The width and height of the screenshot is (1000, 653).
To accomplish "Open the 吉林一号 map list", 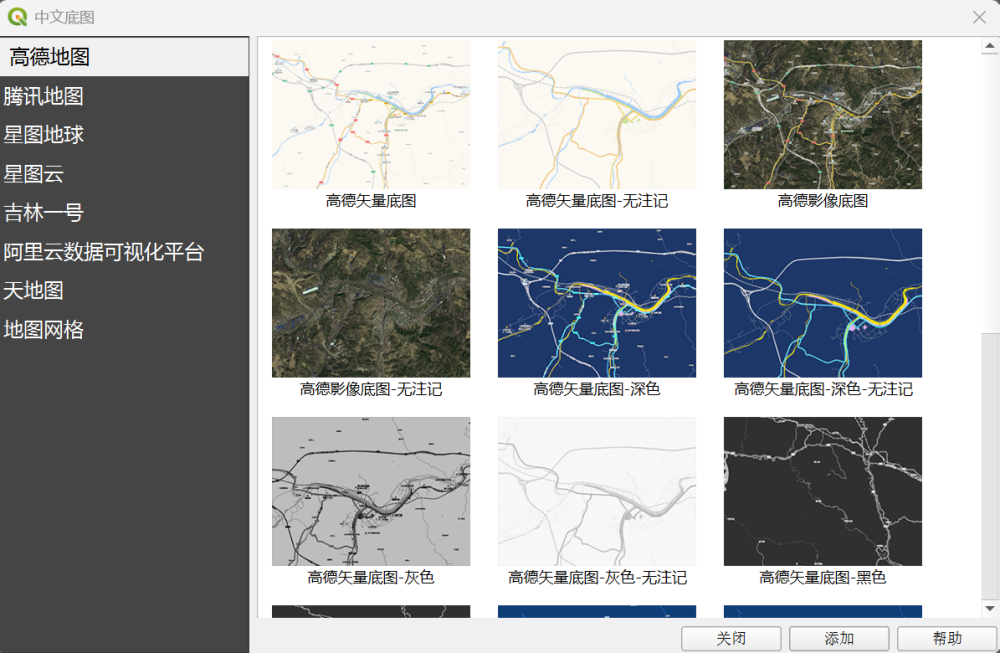I will pyautogui.click(x=44, y=213).
